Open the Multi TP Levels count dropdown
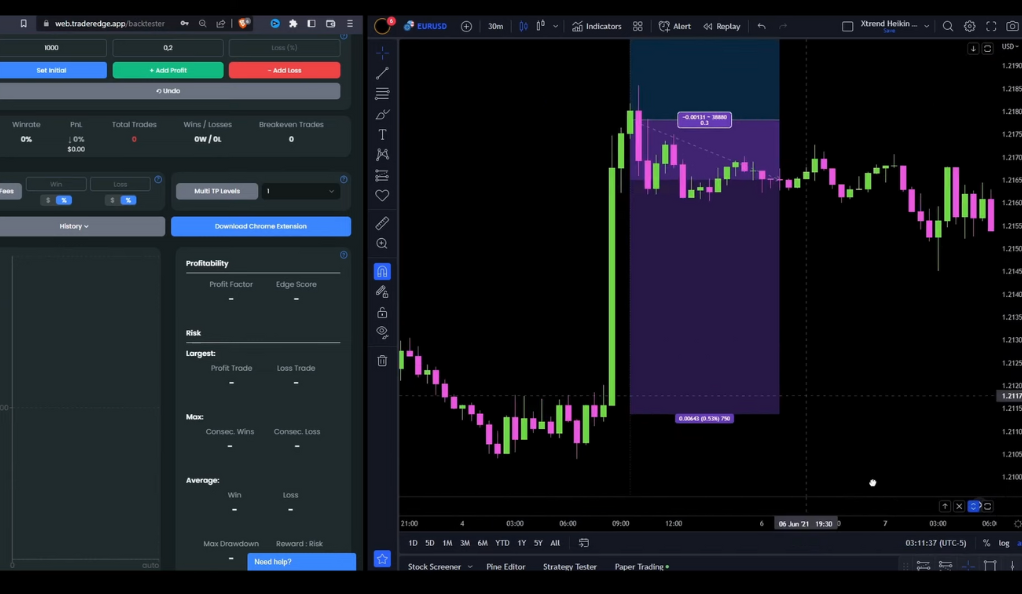The image size is (1022, 594). pyautogui.click(x=300, y=191)
